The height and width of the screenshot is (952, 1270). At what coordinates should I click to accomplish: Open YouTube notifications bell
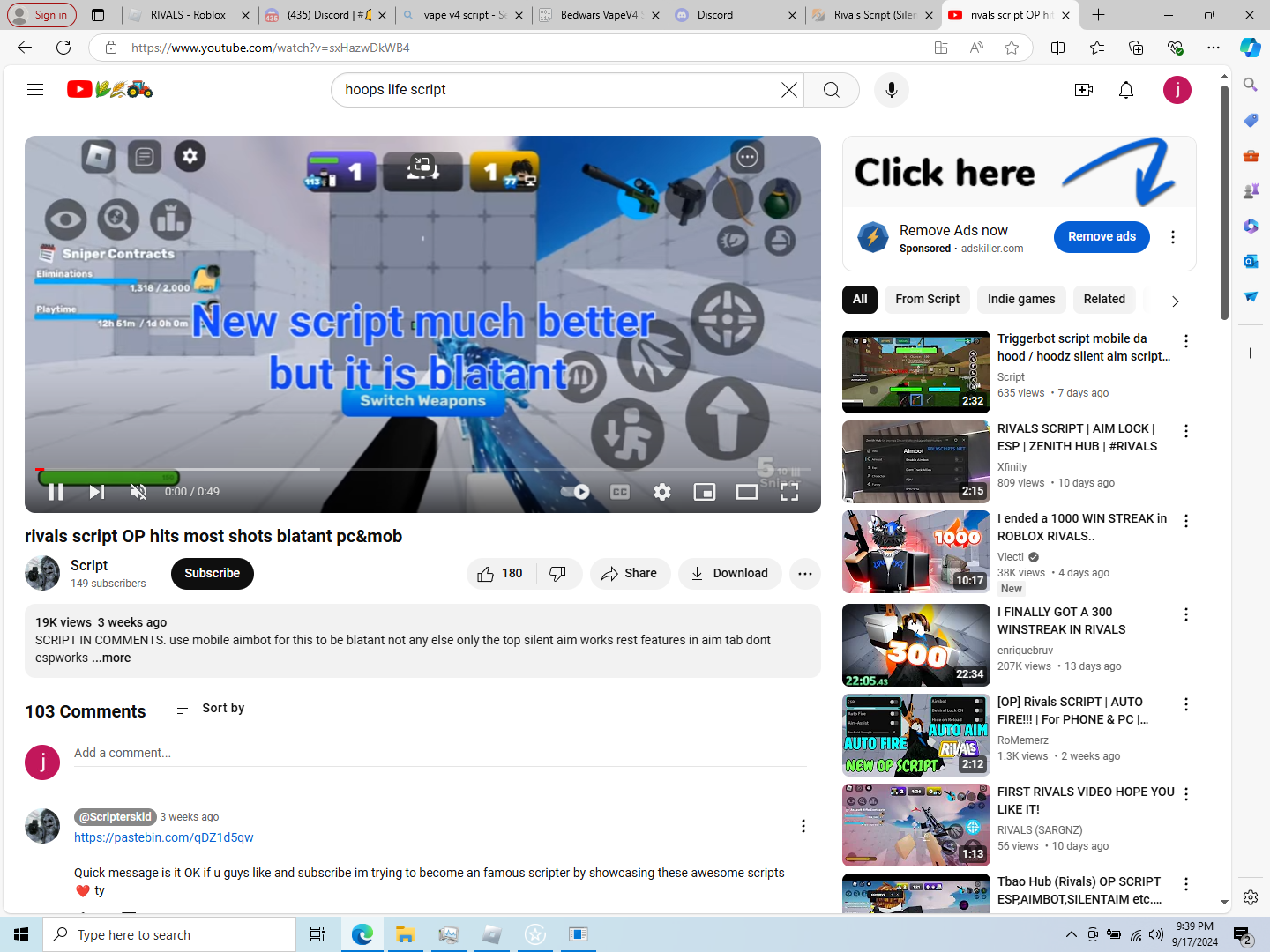(x=1126, y=90)
